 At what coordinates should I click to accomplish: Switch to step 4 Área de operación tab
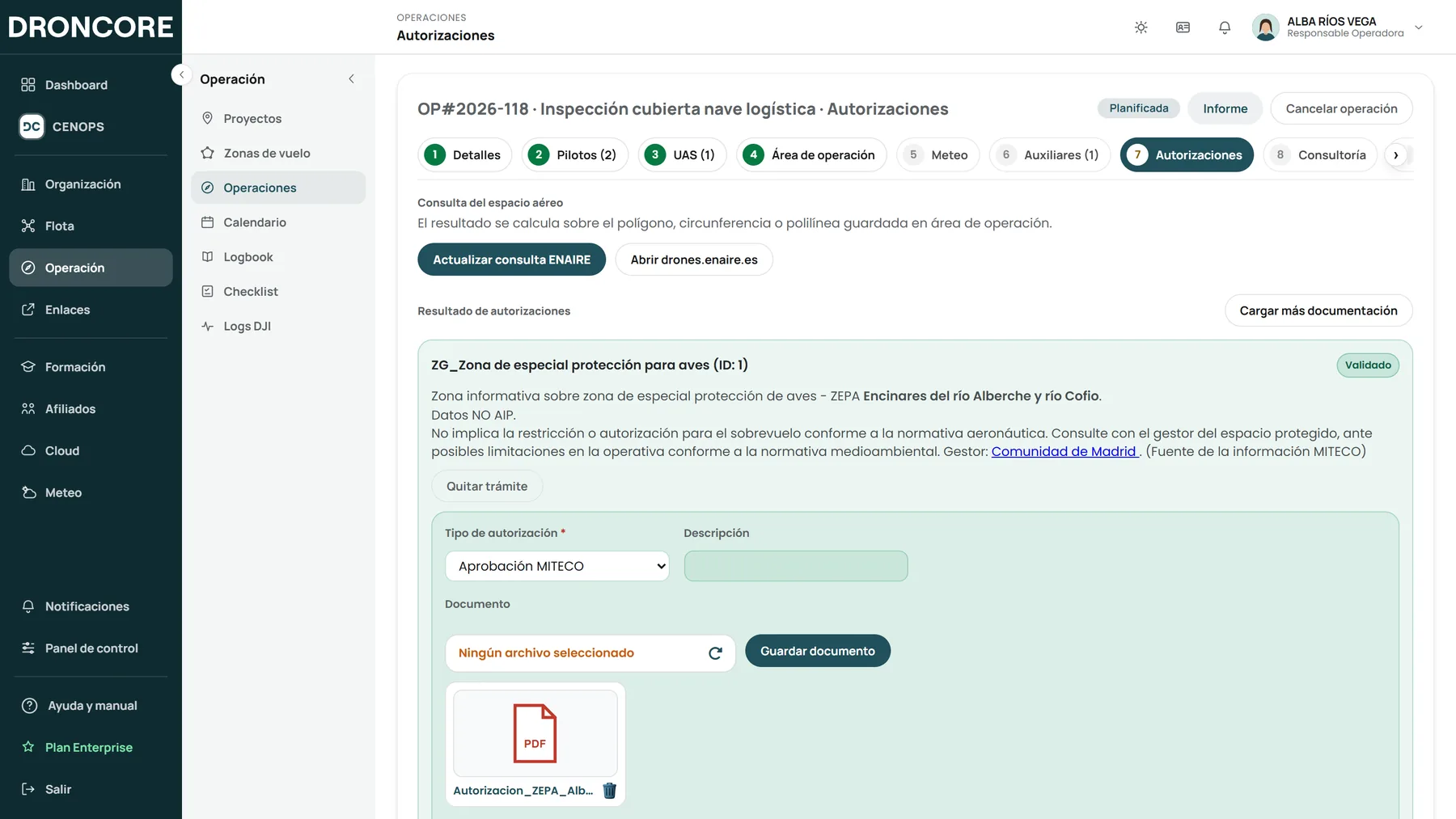coord(811,155)
